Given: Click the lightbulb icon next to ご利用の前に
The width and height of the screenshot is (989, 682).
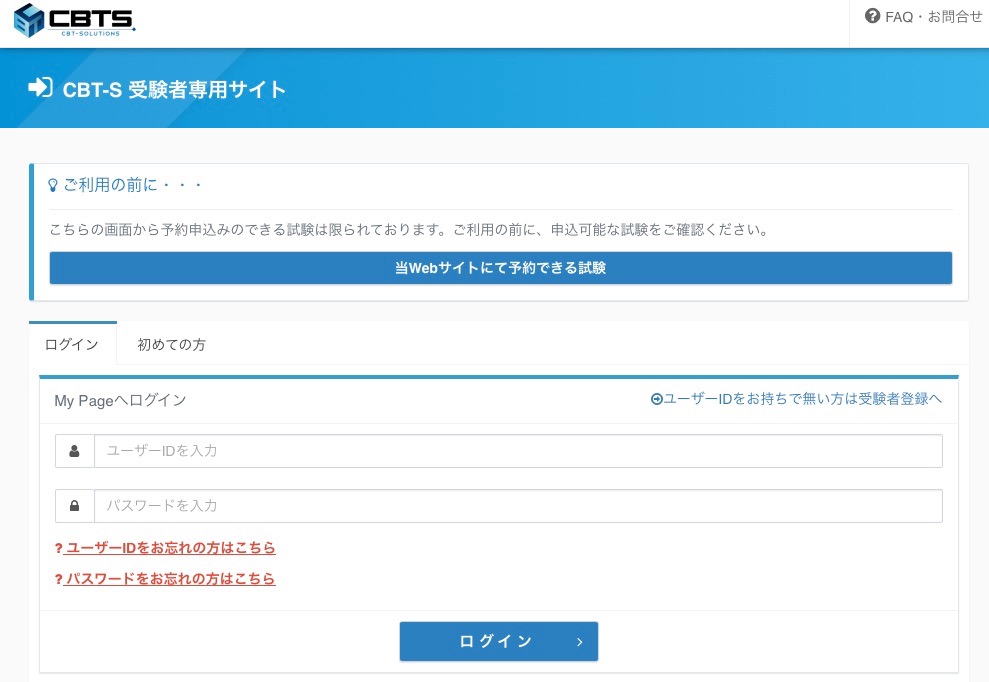Looking at the screenshot, I should pyautogui.click(x=53, y=185).
